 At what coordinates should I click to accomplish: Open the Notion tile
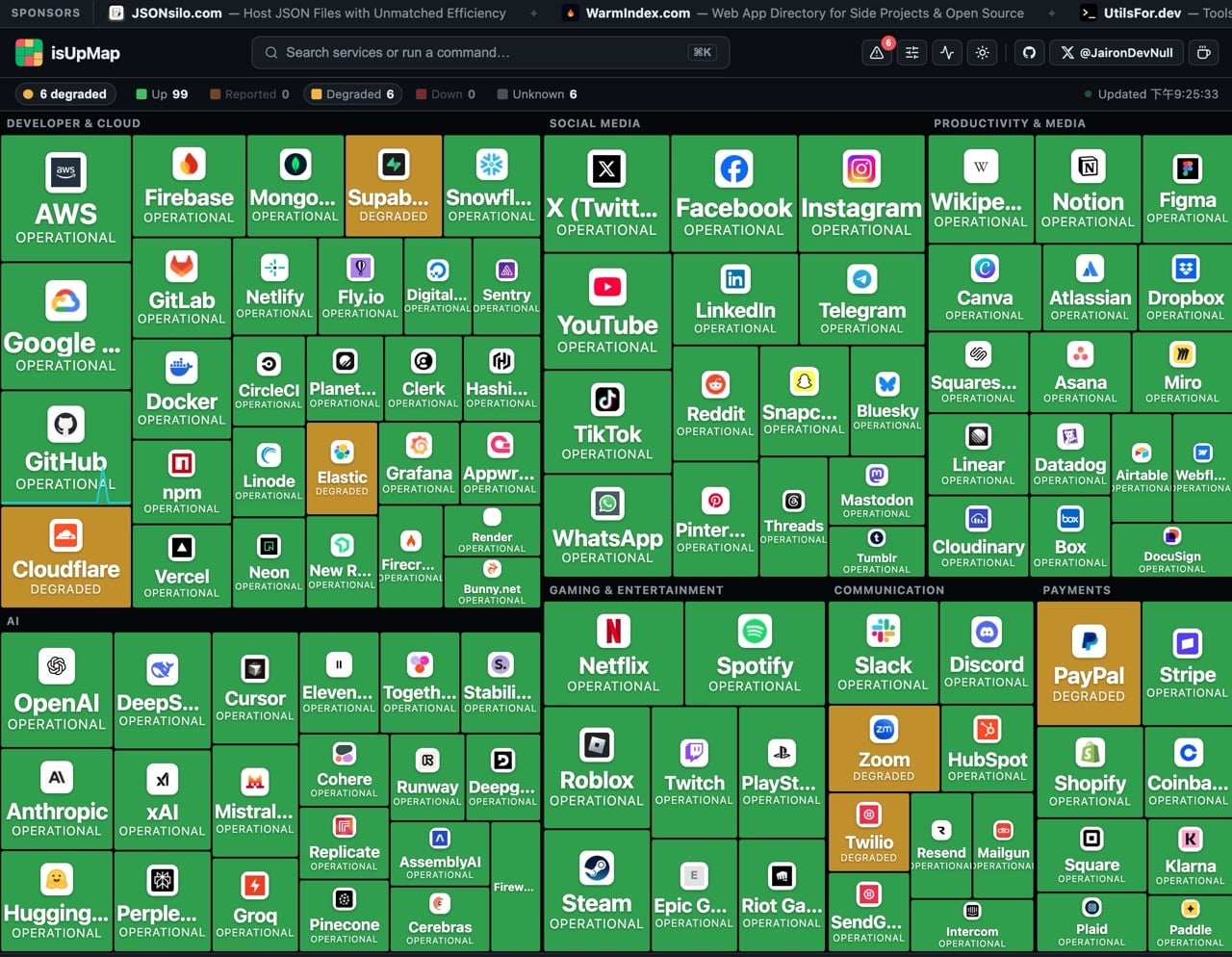[1088, 188]
